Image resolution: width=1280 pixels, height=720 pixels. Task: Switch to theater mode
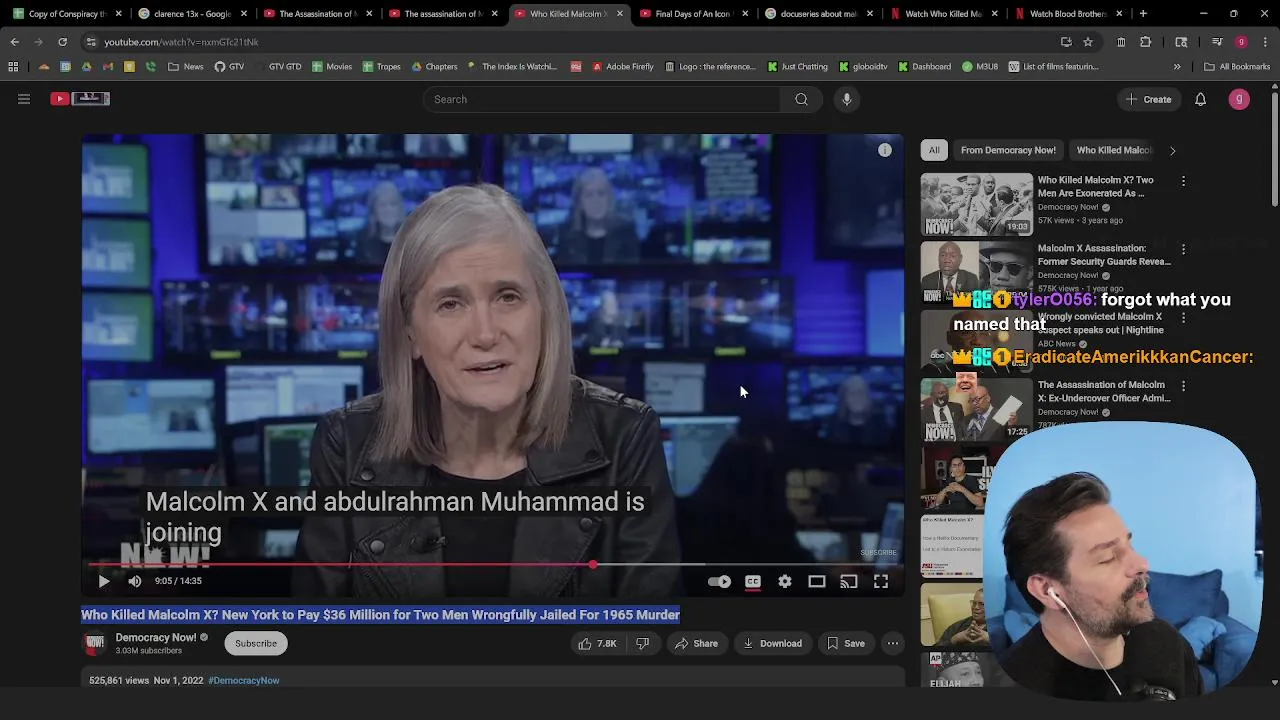click(817, 581)
